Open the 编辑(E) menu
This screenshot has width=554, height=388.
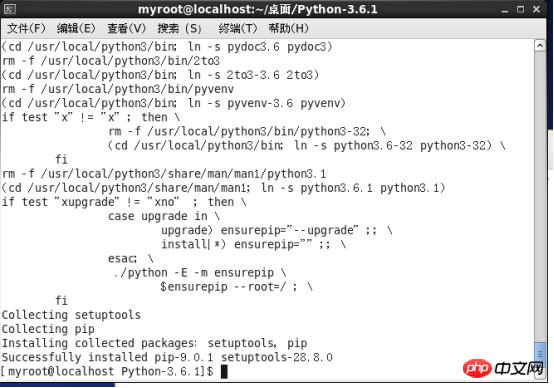76,28
